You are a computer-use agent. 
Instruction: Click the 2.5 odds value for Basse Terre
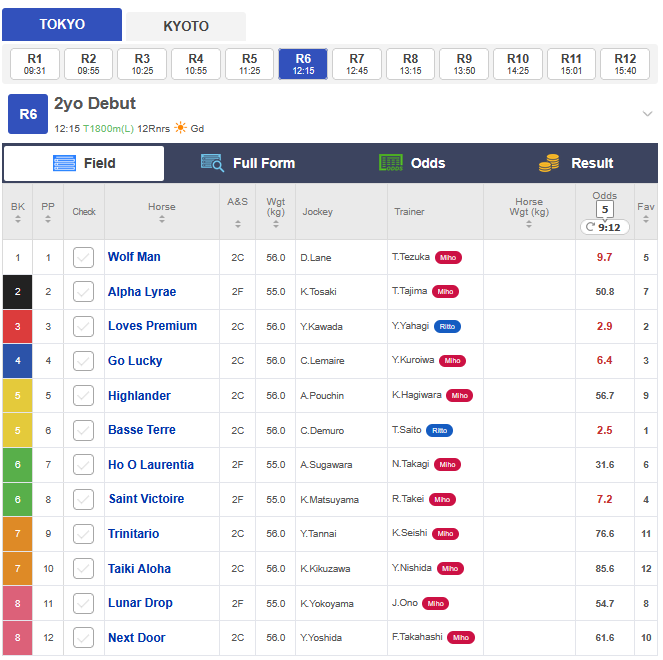tap(604, 430)
